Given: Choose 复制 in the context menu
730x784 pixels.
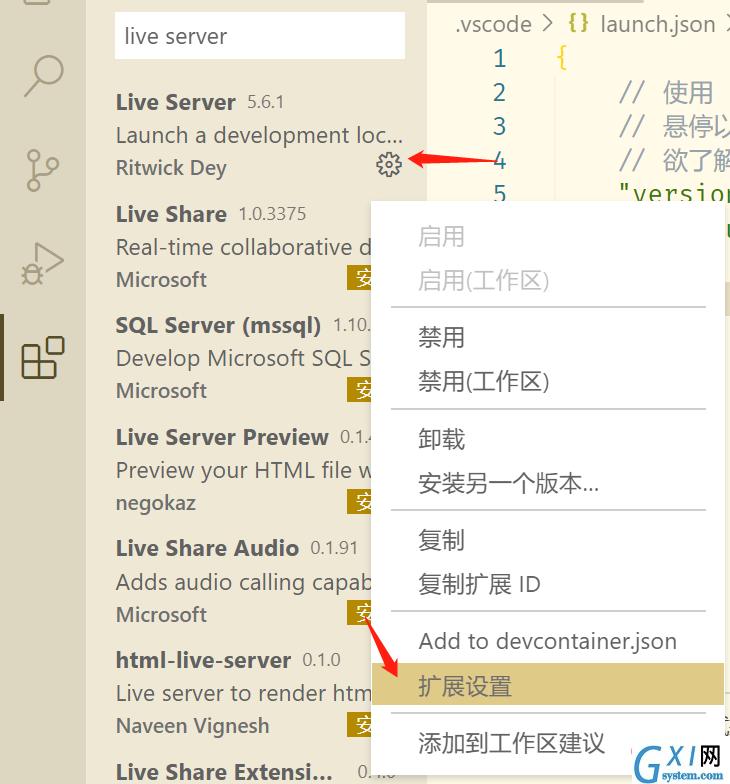Looking at the screenshot, I should pyautogui.click(x=548, y=540).
